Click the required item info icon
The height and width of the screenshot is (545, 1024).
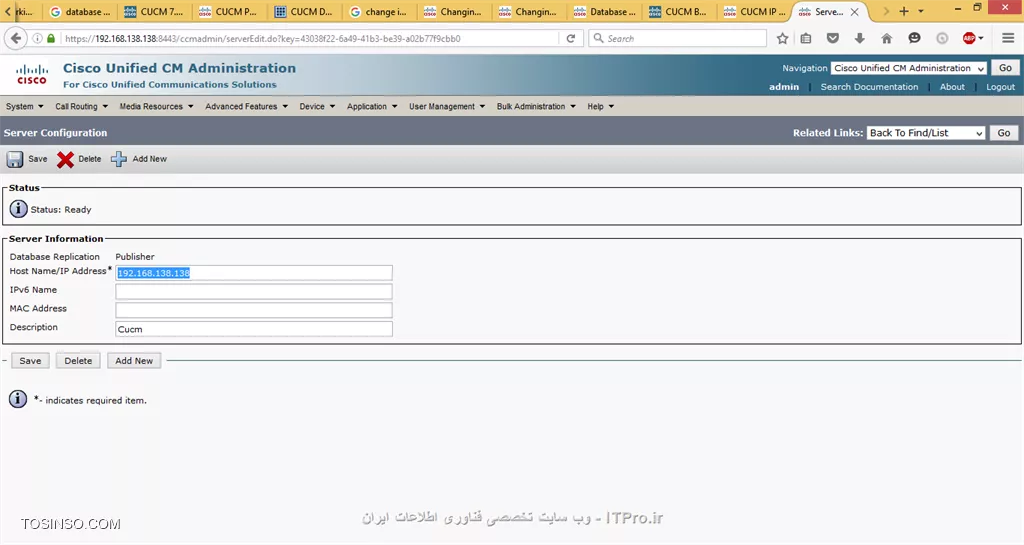click(x=18, y=399)
